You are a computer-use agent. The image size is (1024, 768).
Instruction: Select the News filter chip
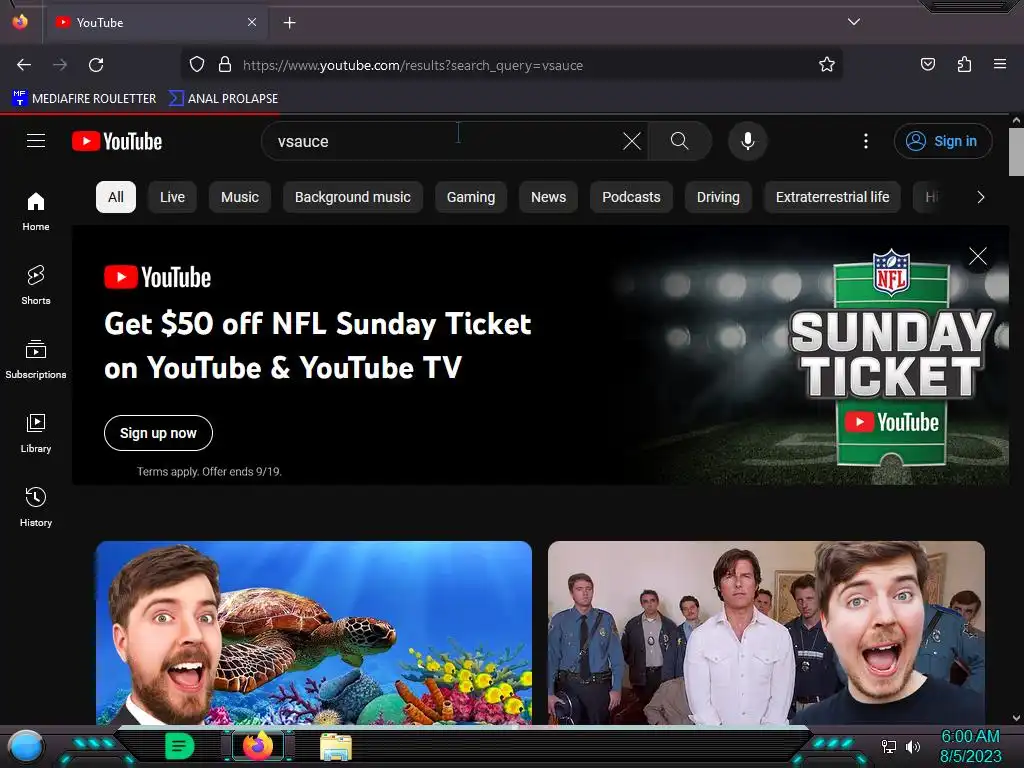point(549,197)
